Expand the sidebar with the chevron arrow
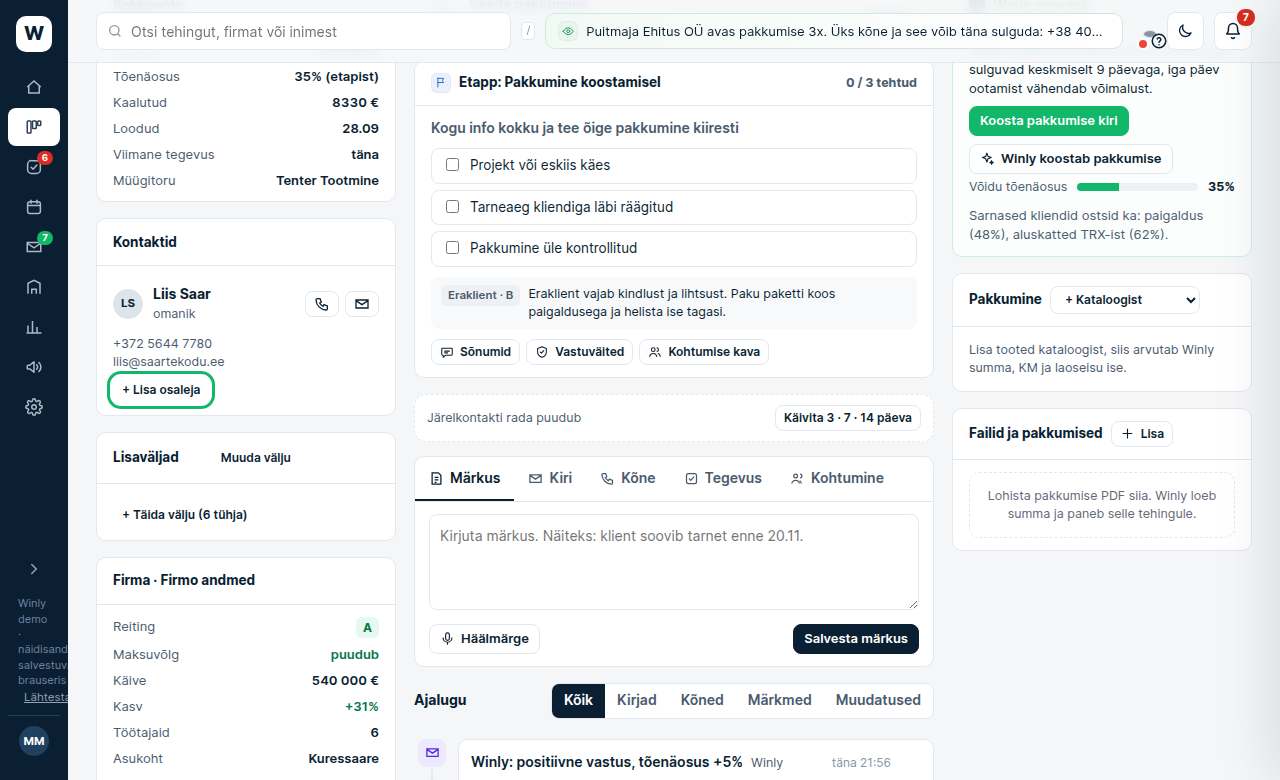This screenshot has height=780, width=1280. (34, 569)
